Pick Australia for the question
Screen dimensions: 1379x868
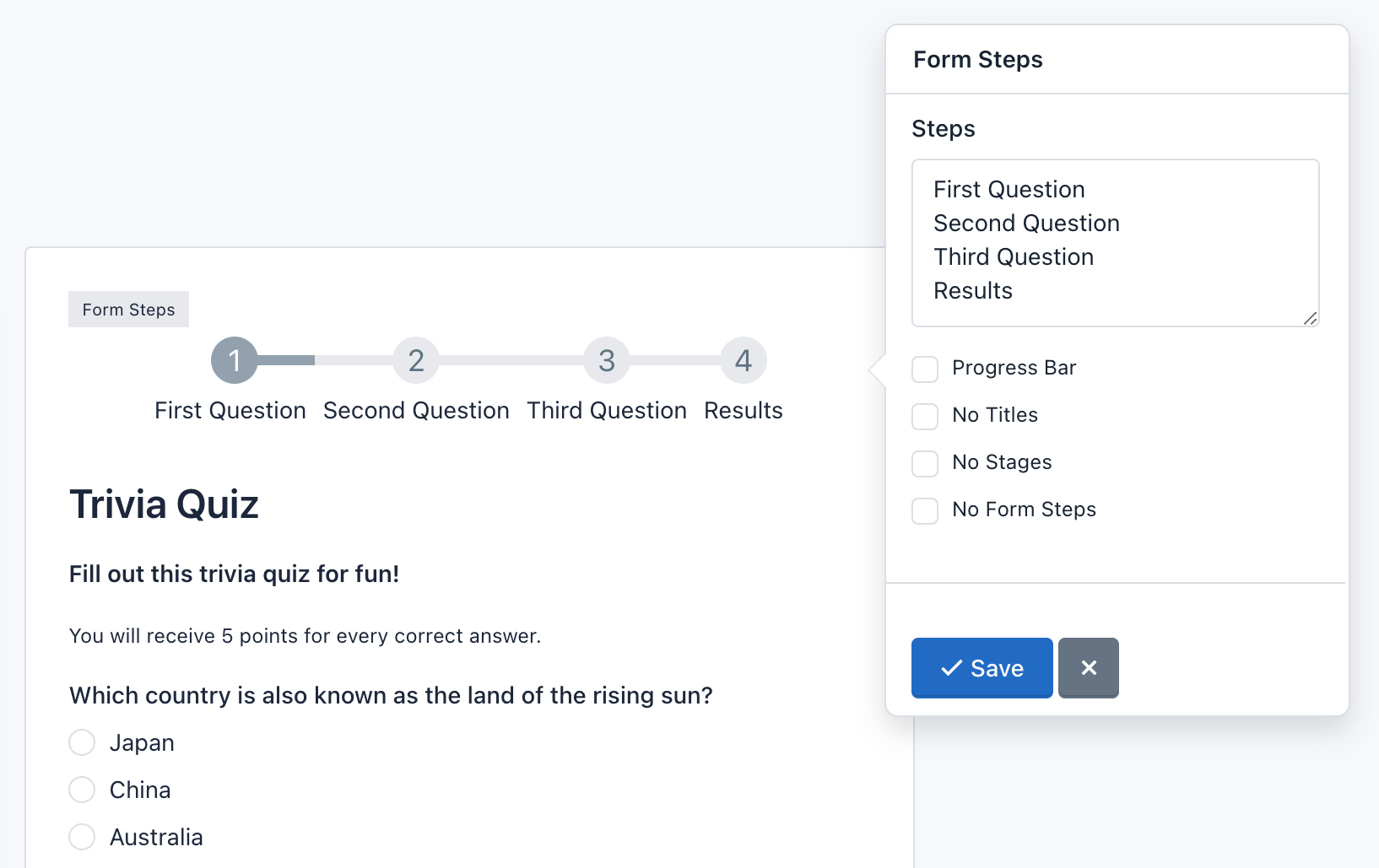82,837
